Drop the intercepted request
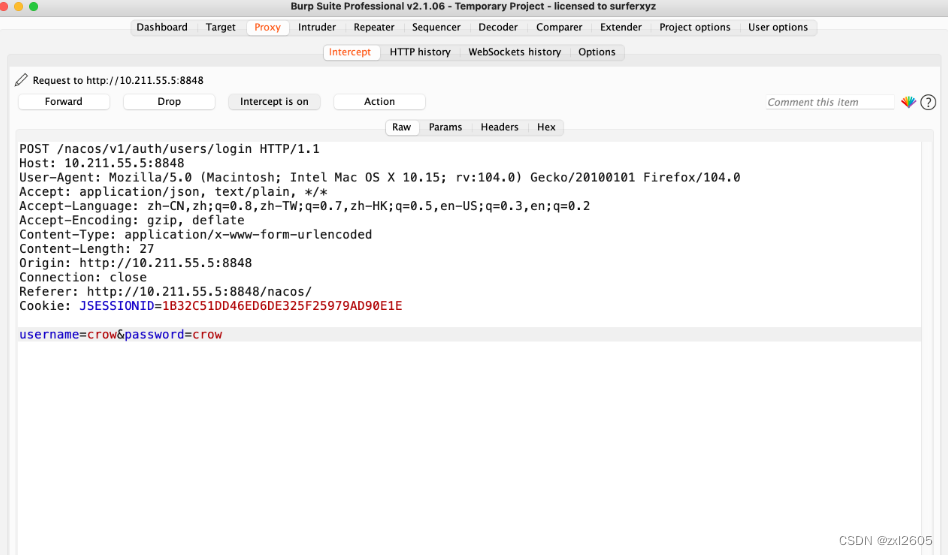Screen dimensions: 948x555 (169, 102)
